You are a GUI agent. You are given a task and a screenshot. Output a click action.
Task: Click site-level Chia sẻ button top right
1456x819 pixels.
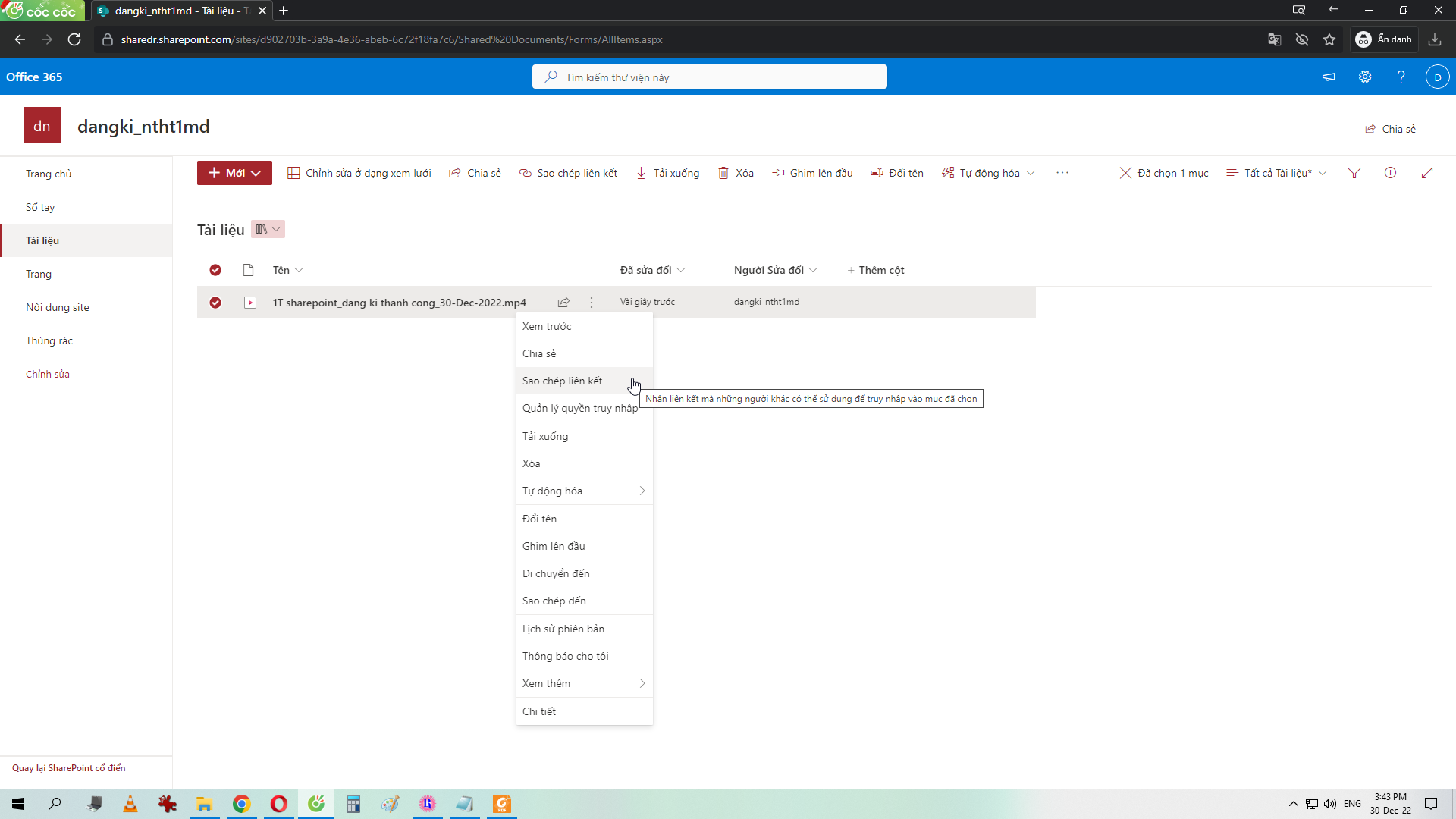[x=1391, y=129]
